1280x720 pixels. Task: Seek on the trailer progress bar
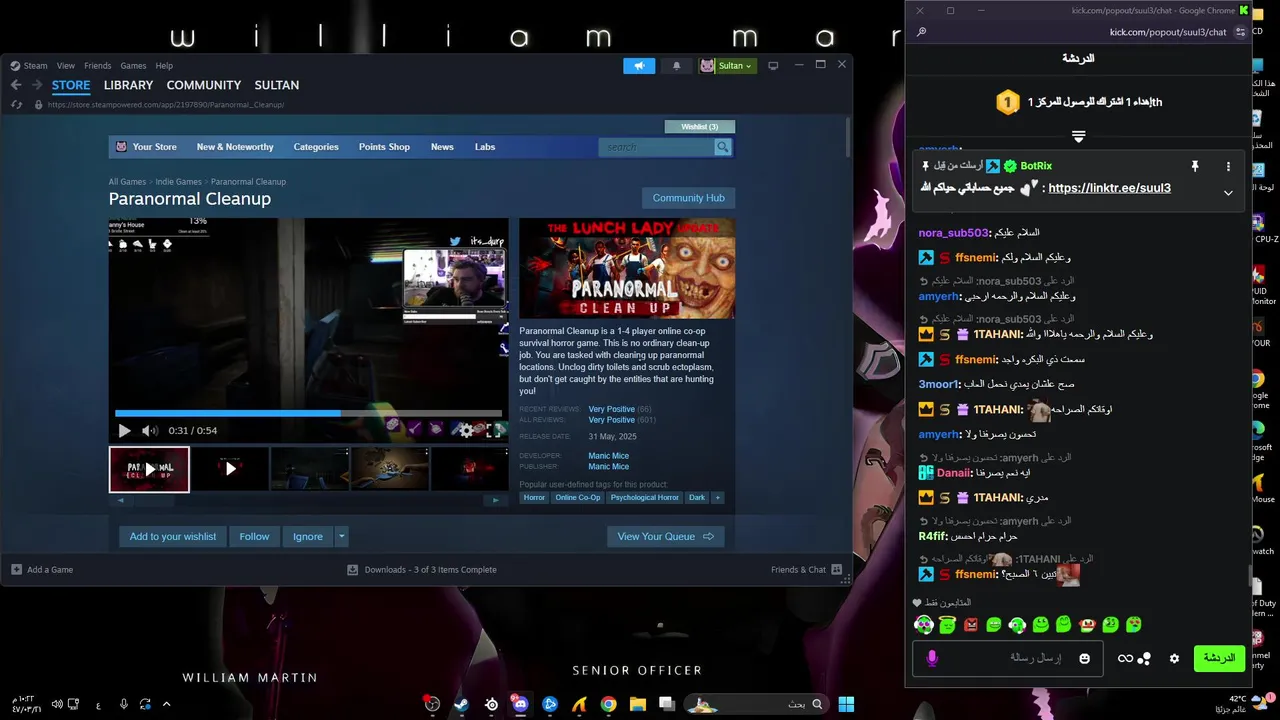coord(308,412)
